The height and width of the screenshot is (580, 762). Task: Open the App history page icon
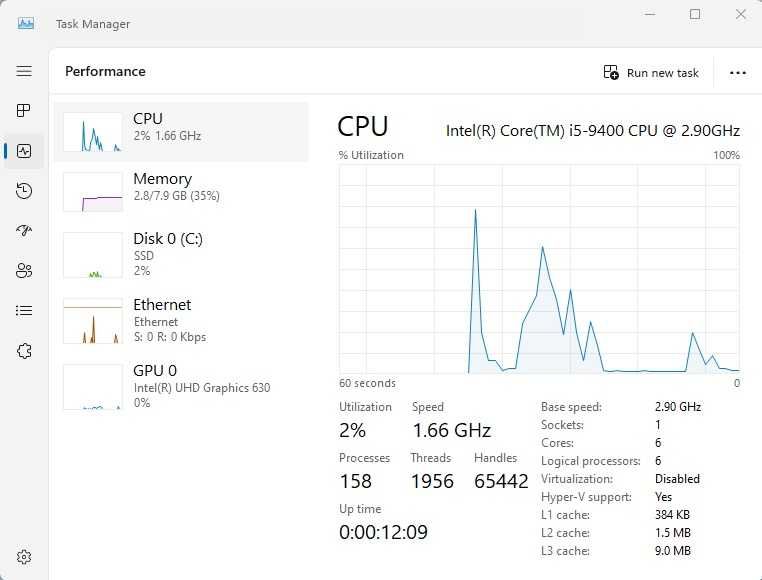24,191
